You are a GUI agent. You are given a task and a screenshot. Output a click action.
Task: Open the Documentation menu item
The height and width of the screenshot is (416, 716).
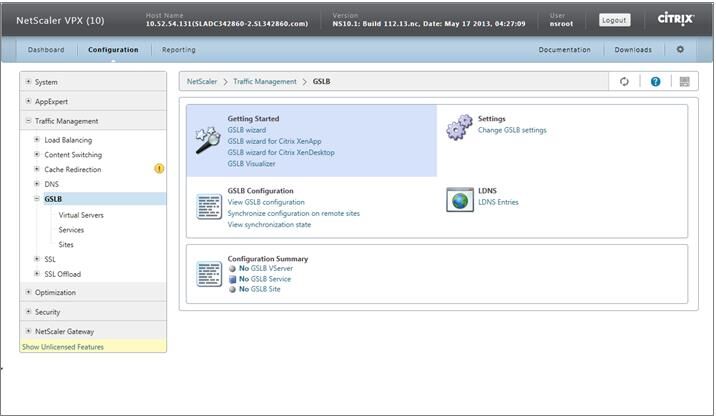coord(564,49)
